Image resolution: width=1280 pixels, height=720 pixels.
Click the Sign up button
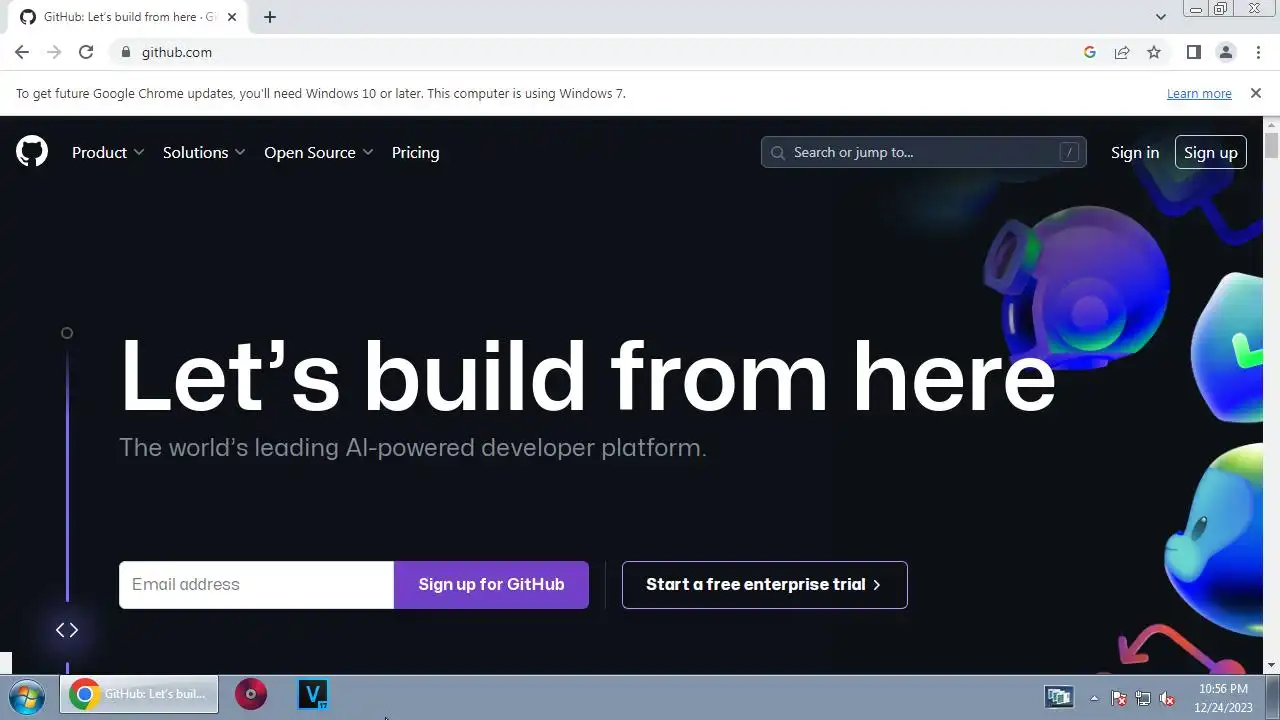(1211, 152)
